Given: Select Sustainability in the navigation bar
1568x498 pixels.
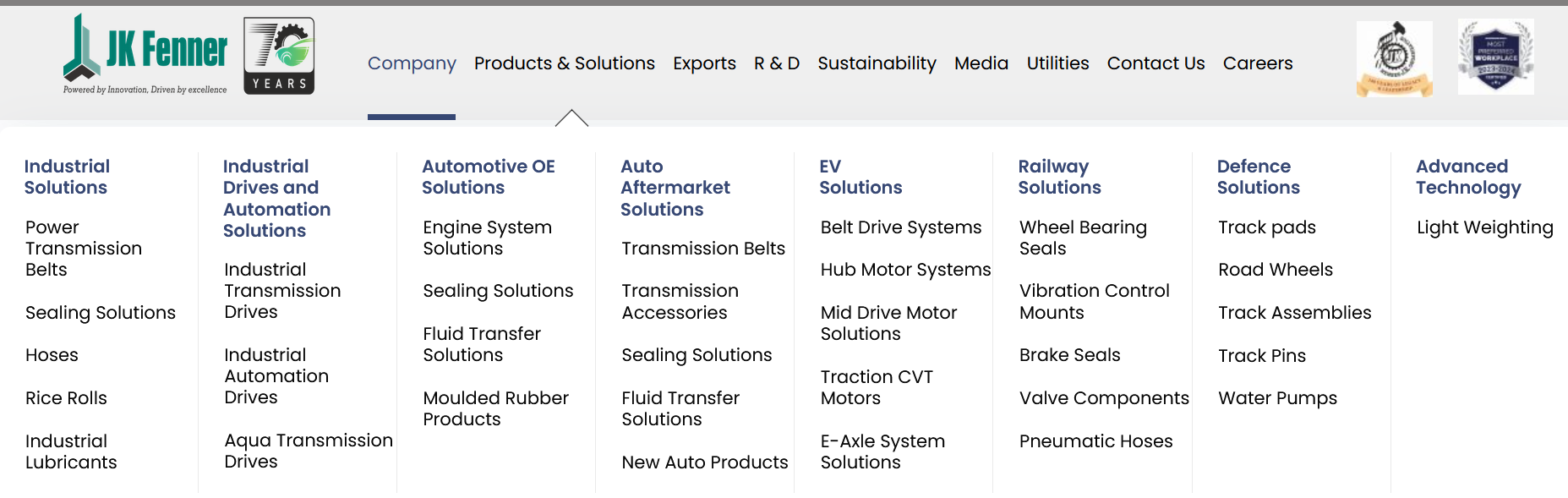Looking at the screenshot, I should (x=877, y=63).
